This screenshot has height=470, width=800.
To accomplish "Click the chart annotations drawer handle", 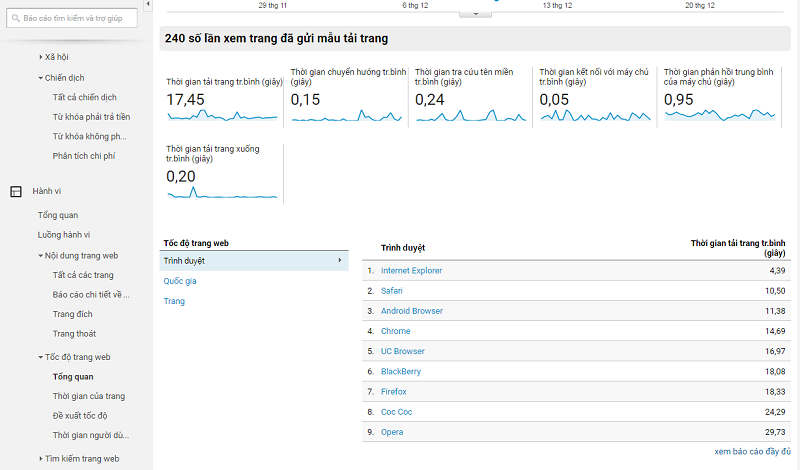I will [x=475, y=14].
